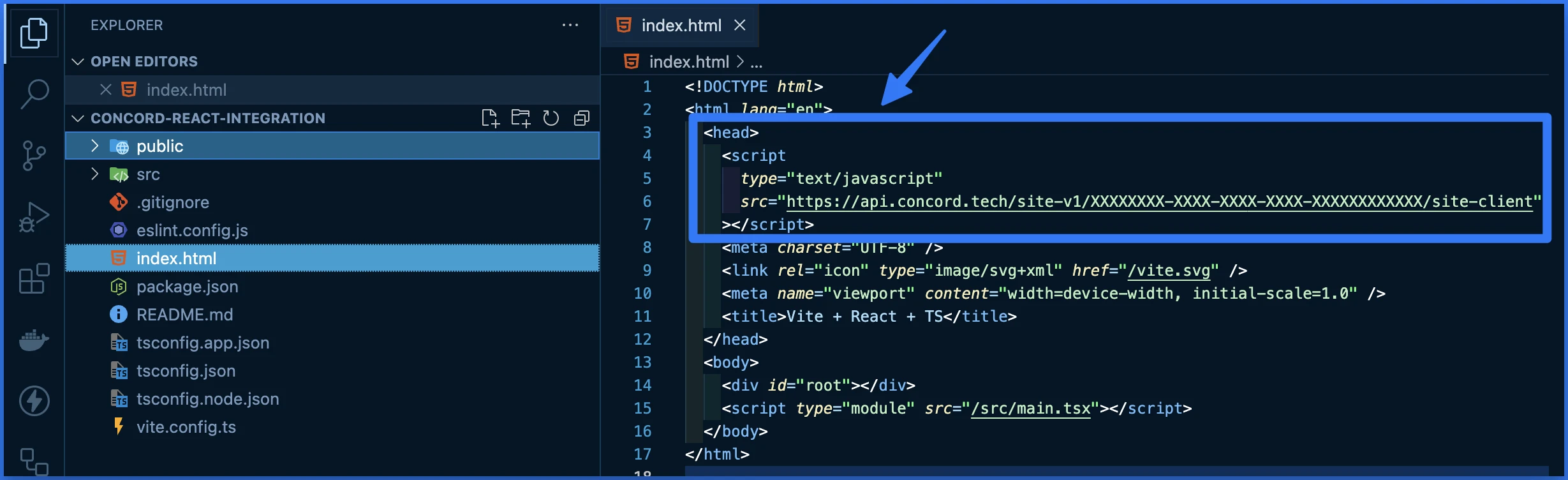Select the src folder
1568x480 pixels.
pos(332,174)
